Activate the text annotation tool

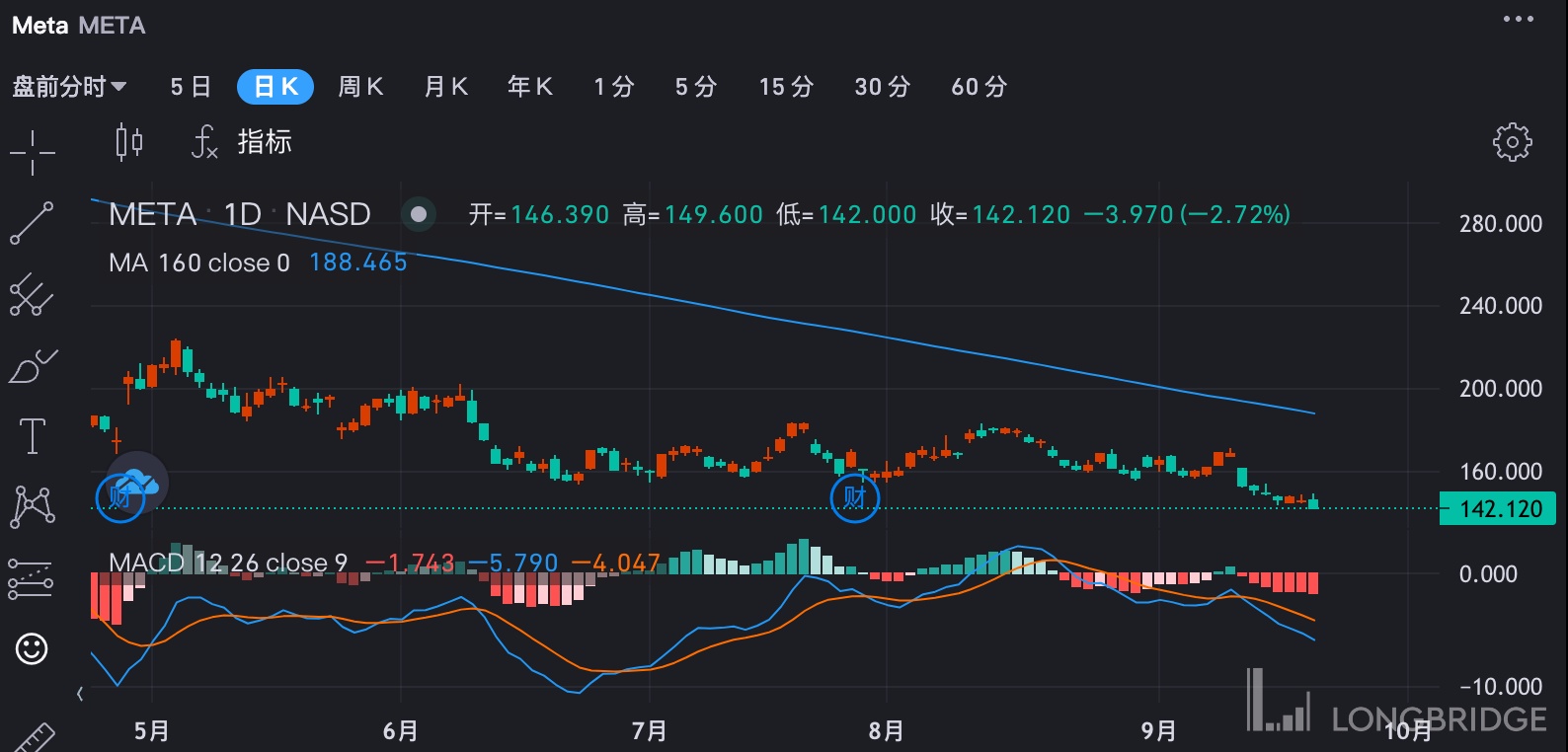coord(33,436)
